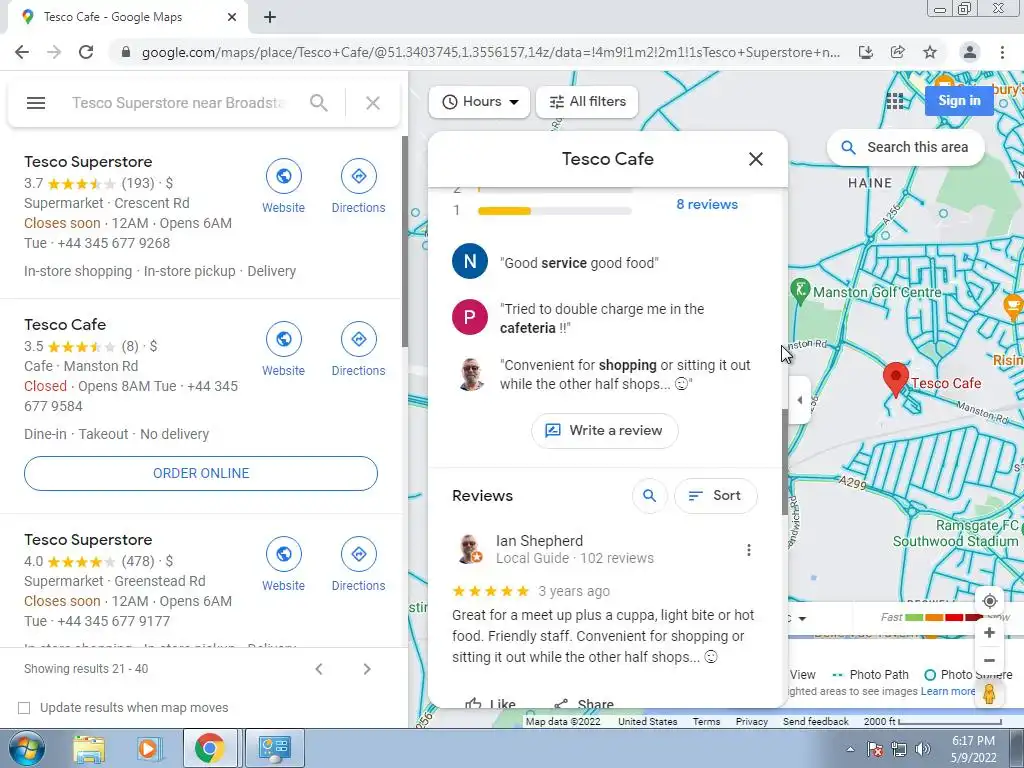This screenshot has height=768, width=1024.
Task: Open more options for Ian Shepherd's review
Action: 748,550
